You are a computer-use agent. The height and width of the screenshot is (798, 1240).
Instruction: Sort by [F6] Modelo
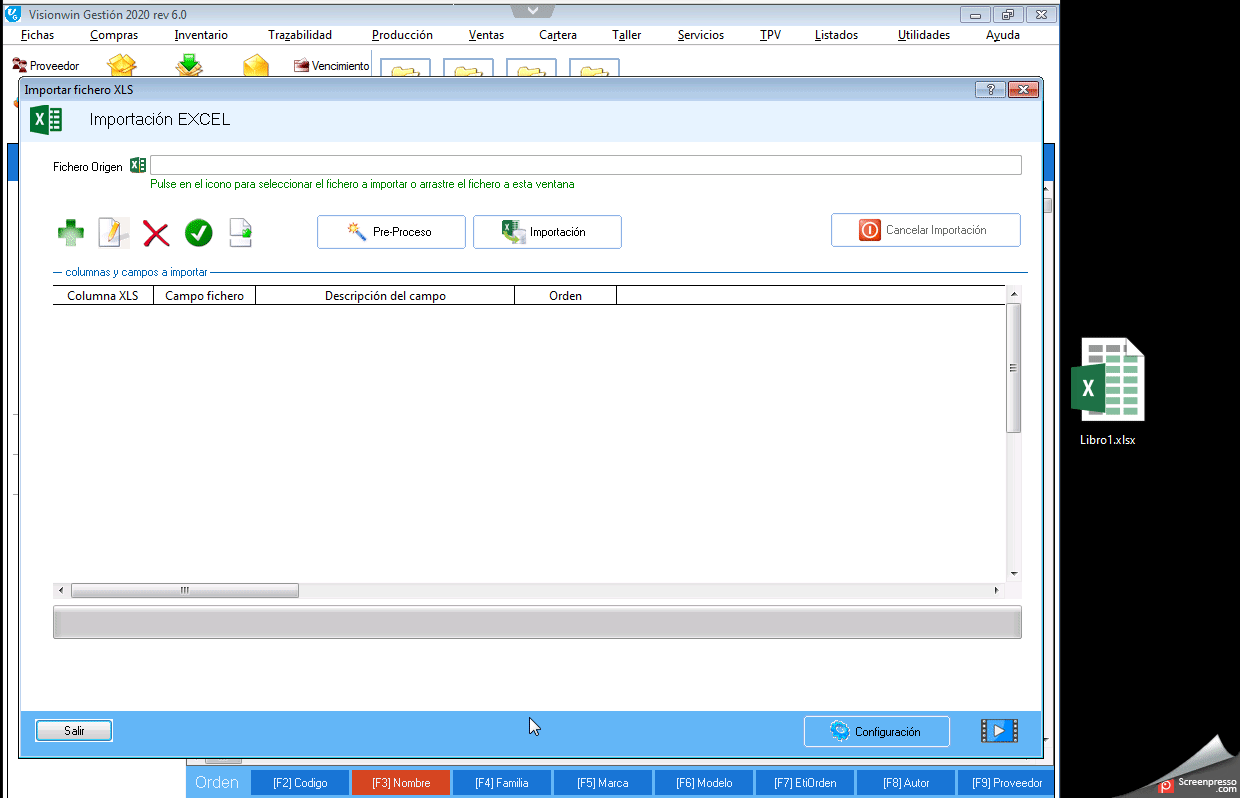tap(704, 783)
